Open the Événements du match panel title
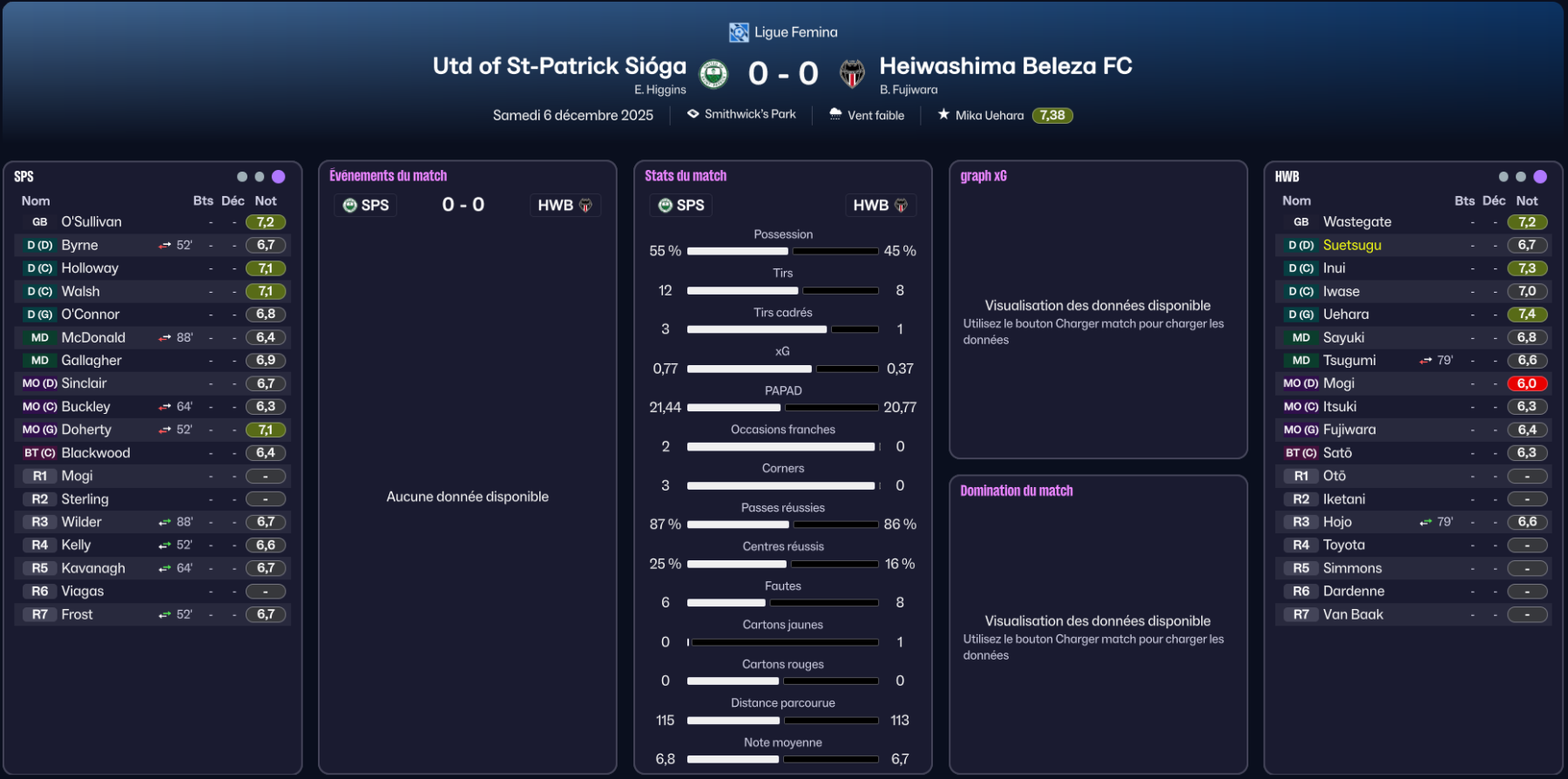The image size is (1568, 779). (x=388, y=176)
